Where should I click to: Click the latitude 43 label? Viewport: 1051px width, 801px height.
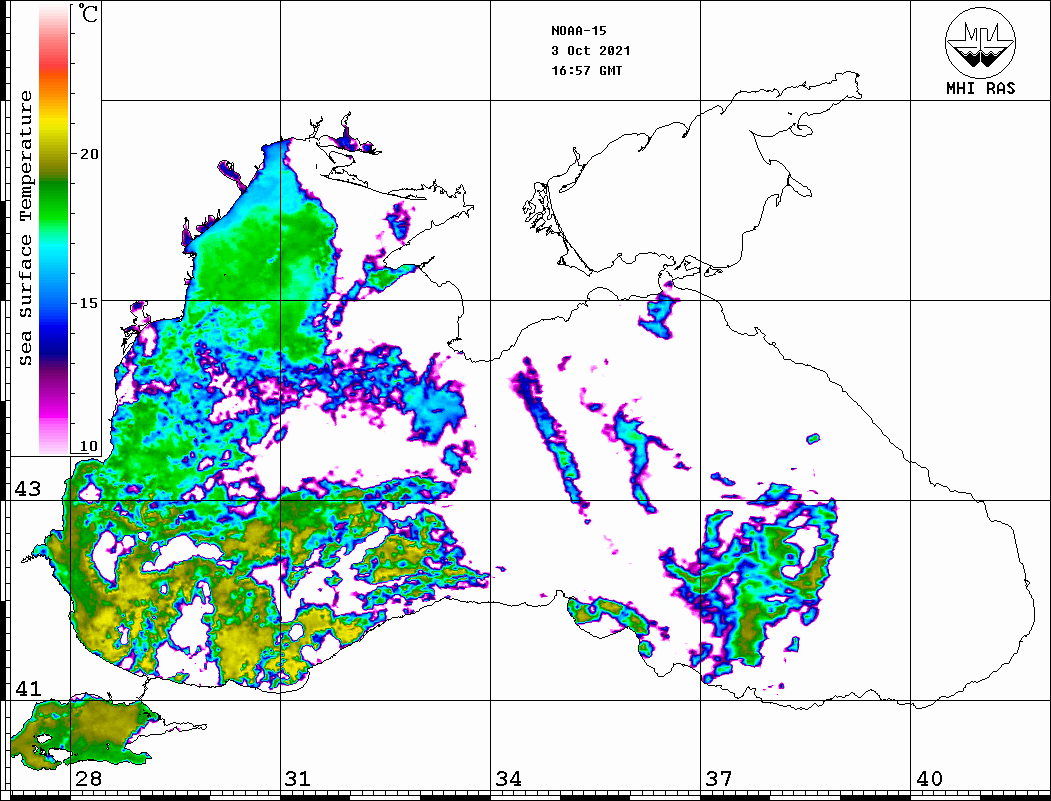[26, 489]
